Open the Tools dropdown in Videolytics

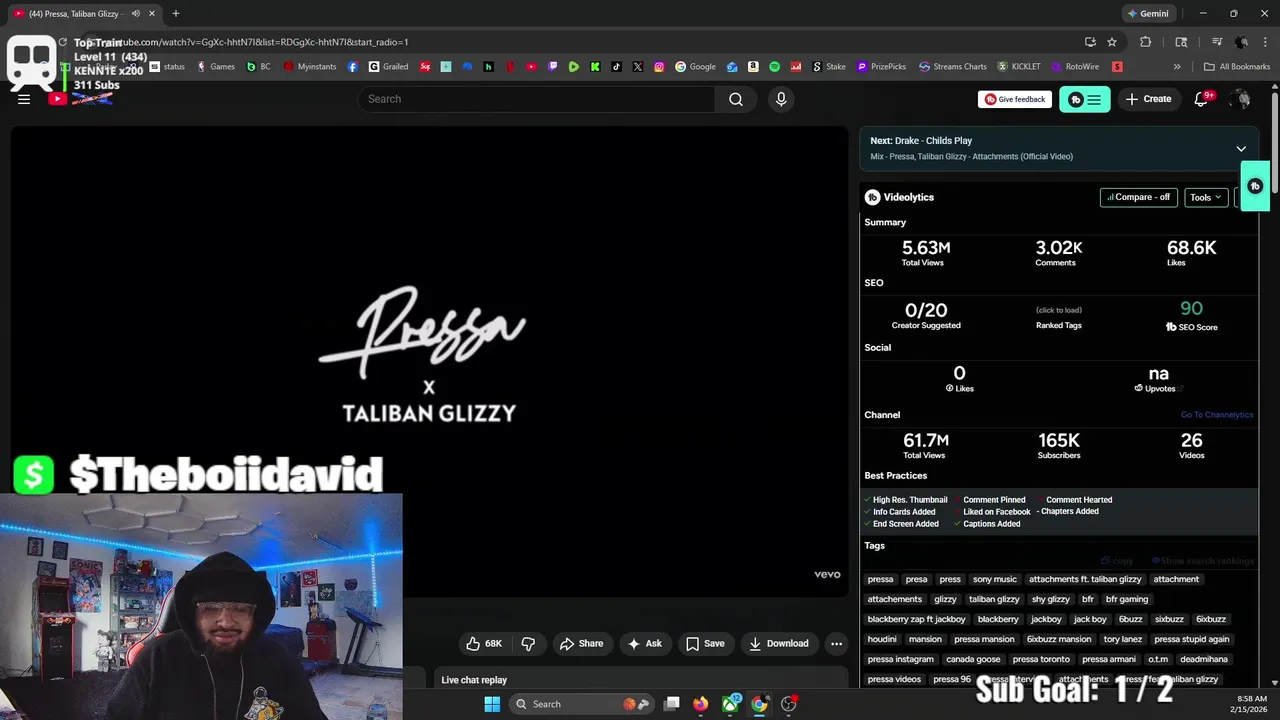(1206, 197)
